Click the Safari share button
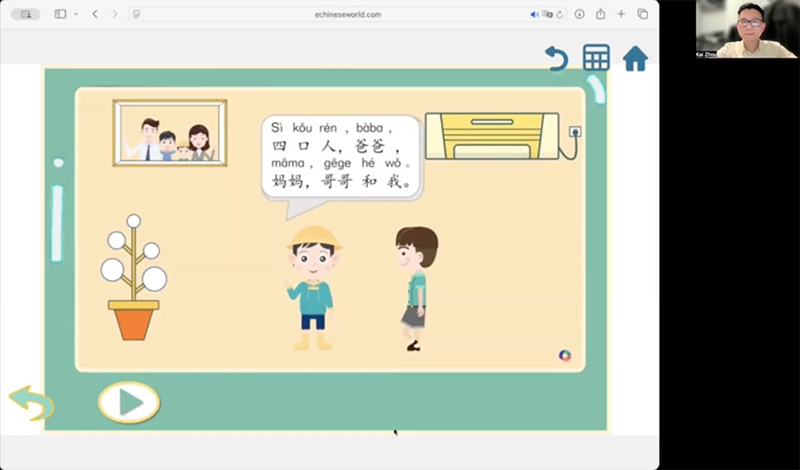800x470 pixels. coord(600,14)
